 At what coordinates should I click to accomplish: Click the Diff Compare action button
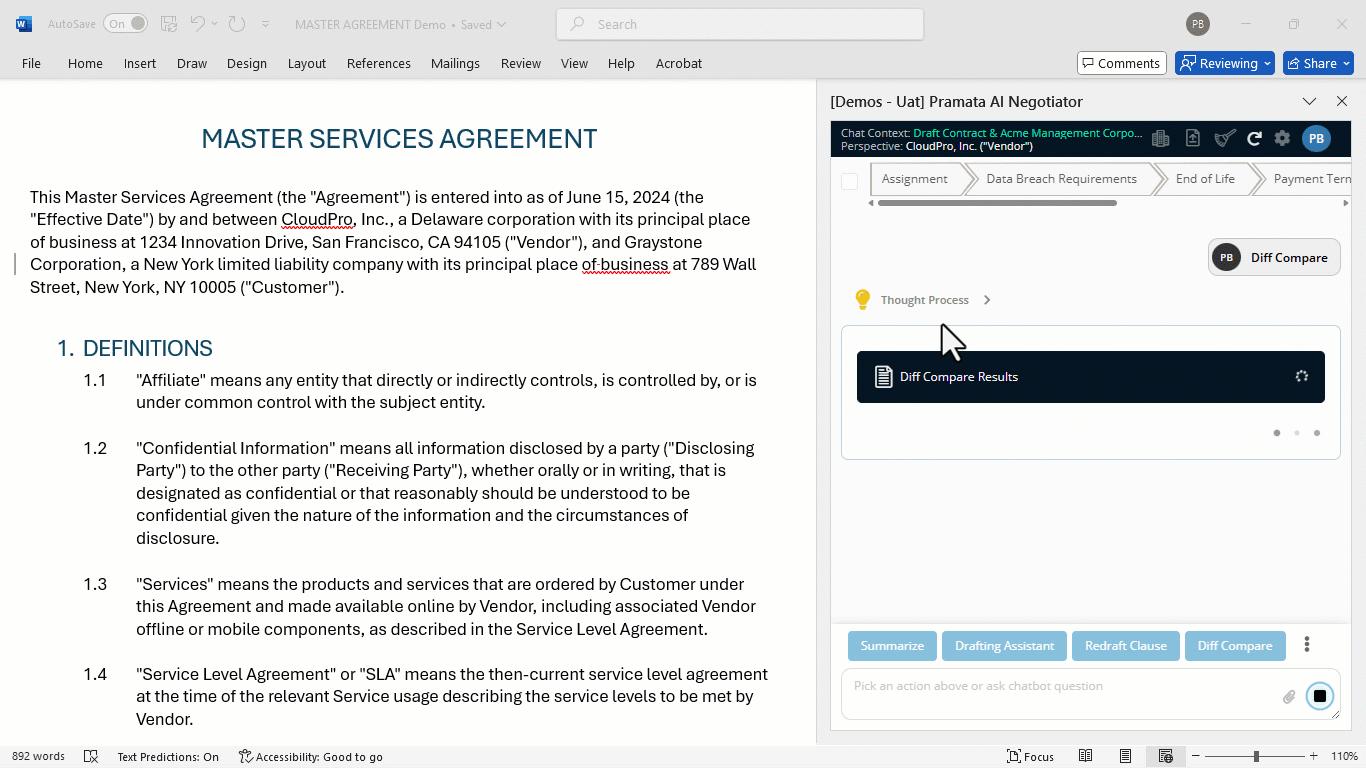click(x=1235, y=646)
